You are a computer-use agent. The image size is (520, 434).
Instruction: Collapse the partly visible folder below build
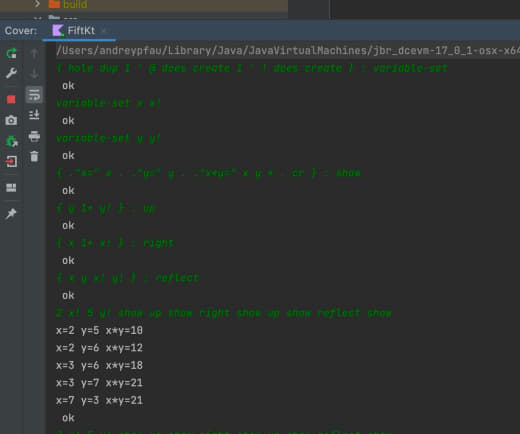tap(37, 18)
